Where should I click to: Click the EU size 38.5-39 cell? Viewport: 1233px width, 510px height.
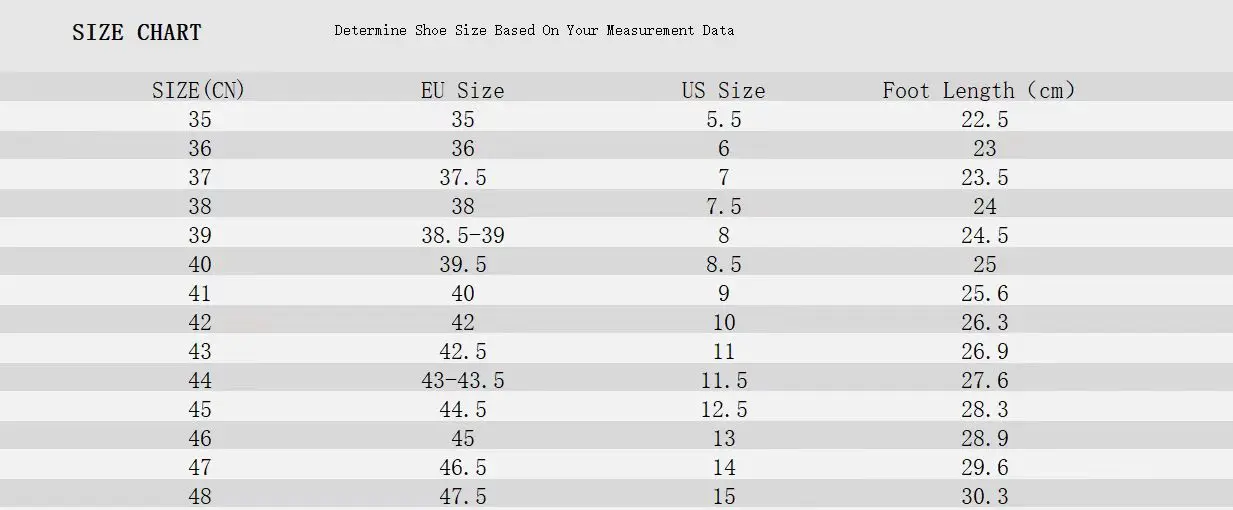tap(462, 235)
